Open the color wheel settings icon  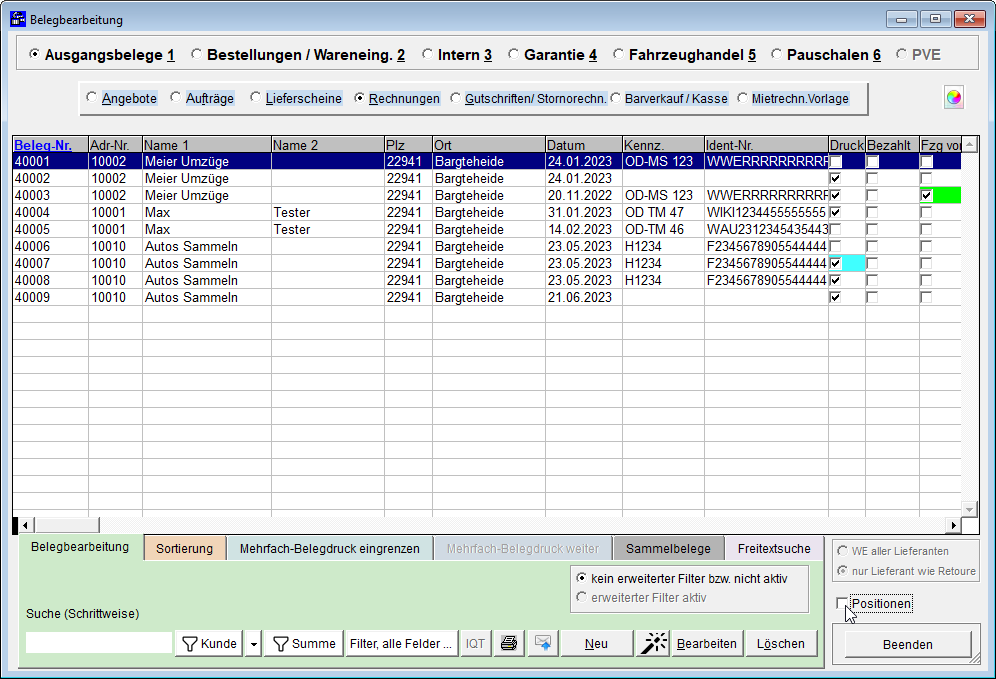(x=953, y=98)
